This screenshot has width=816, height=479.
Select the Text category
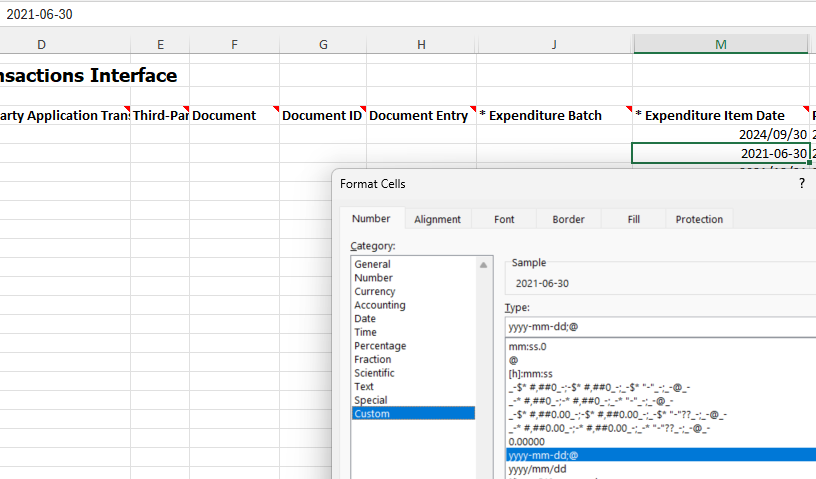pyautogui.click(x=413, y=386)
